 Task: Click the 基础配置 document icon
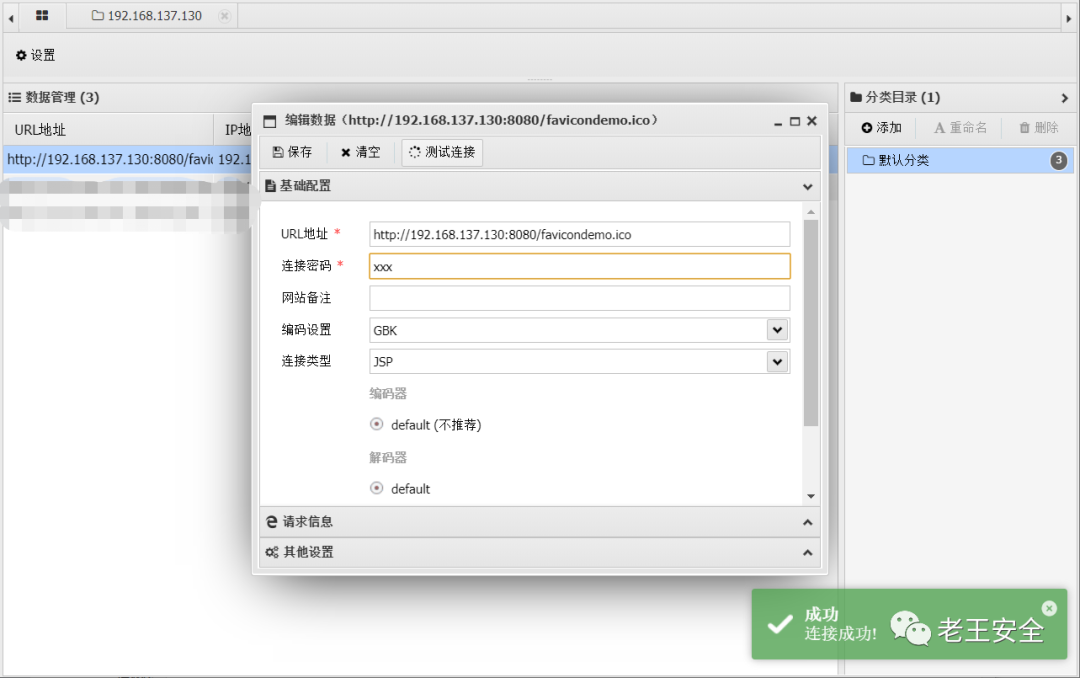271,186
